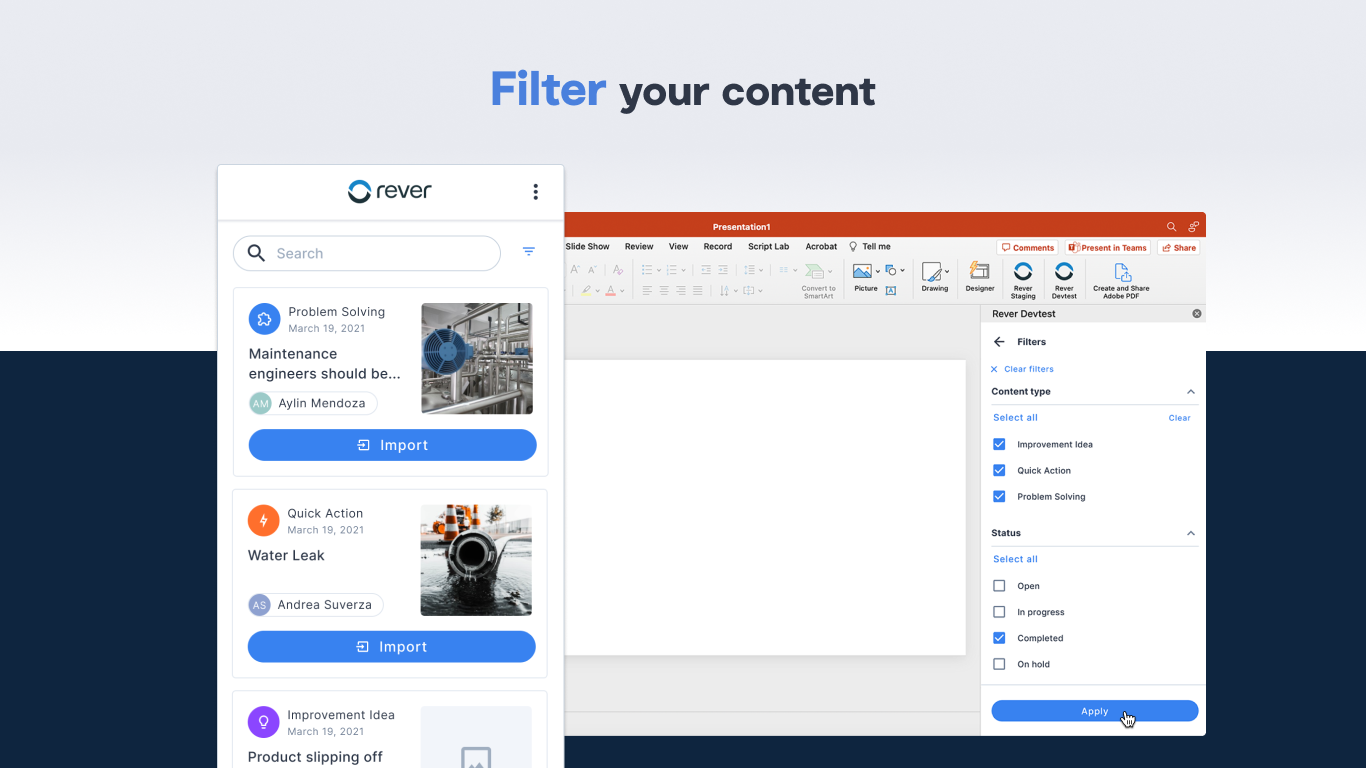Click the filter icon beside the search box
The height and width of the screenshot is (768, 1366).
[x=529, y=252]
